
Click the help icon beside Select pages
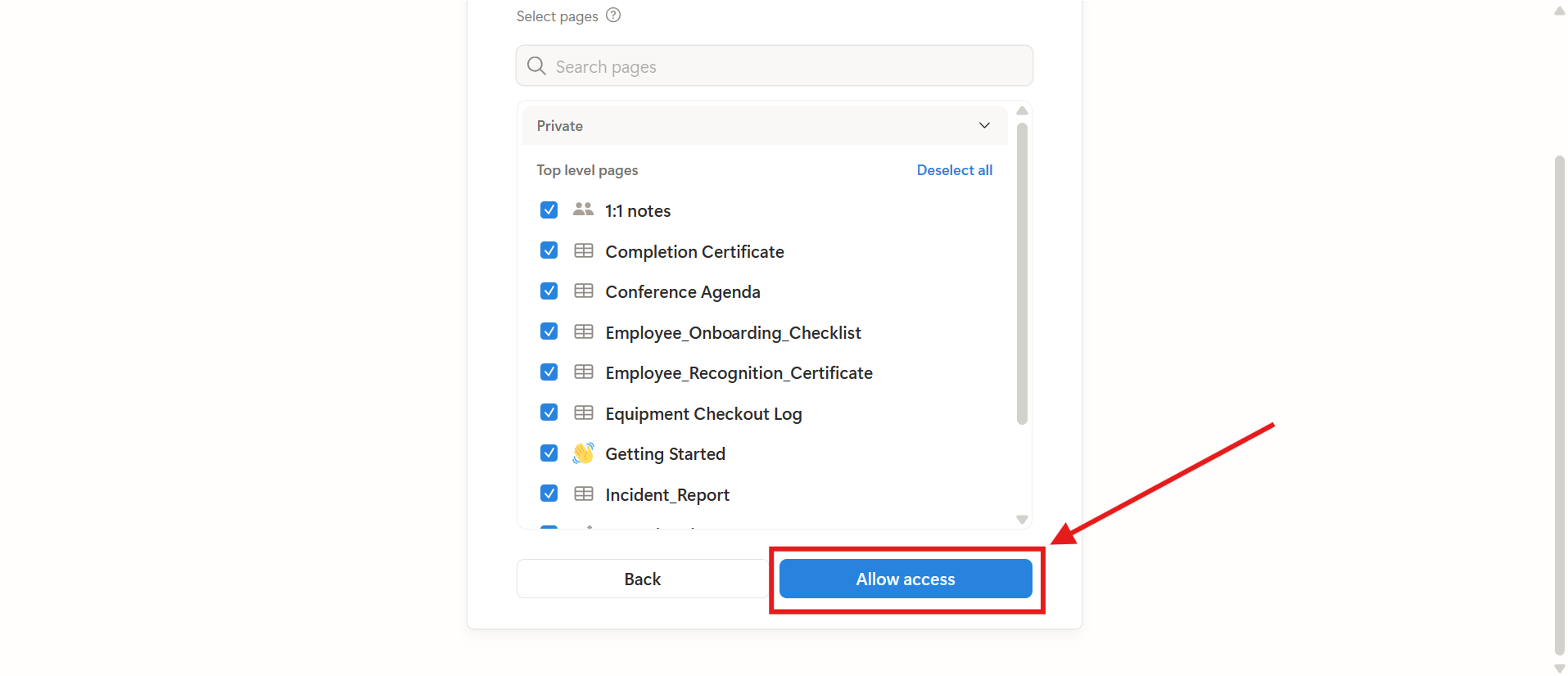click(x=613, y=16)
